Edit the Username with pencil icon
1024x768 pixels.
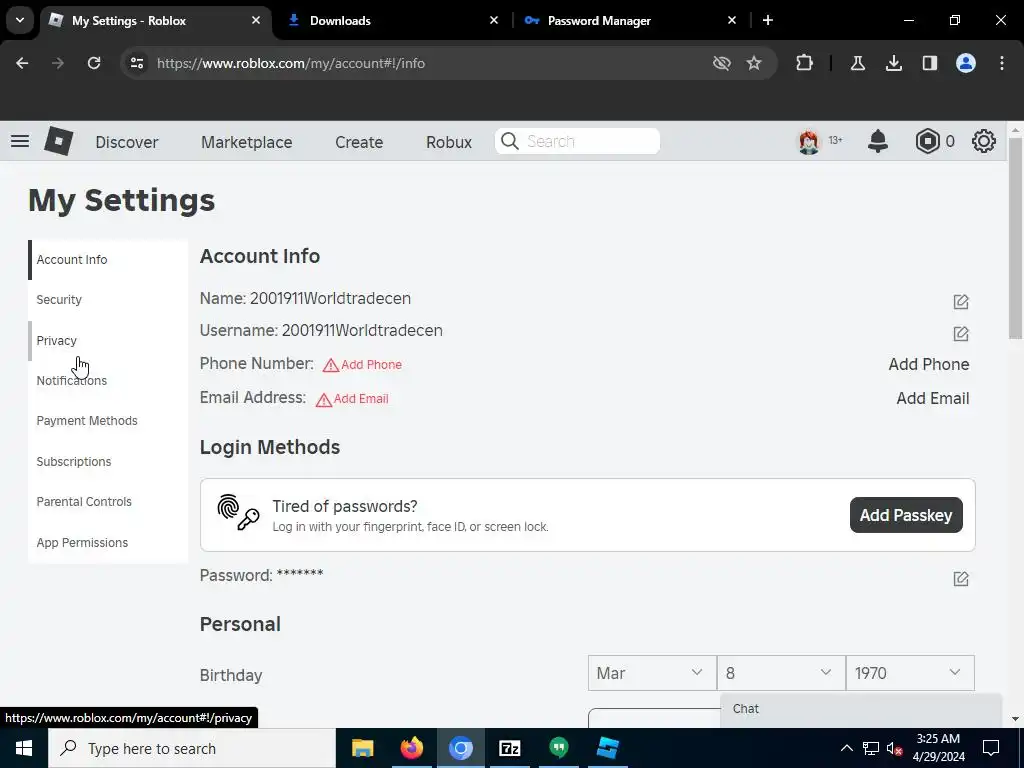pos(961,334)
